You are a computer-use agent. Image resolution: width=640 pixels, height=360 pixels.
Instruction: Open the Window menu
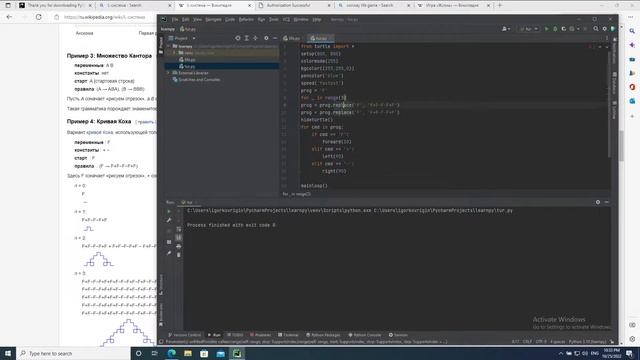click(x=301, y=19)
